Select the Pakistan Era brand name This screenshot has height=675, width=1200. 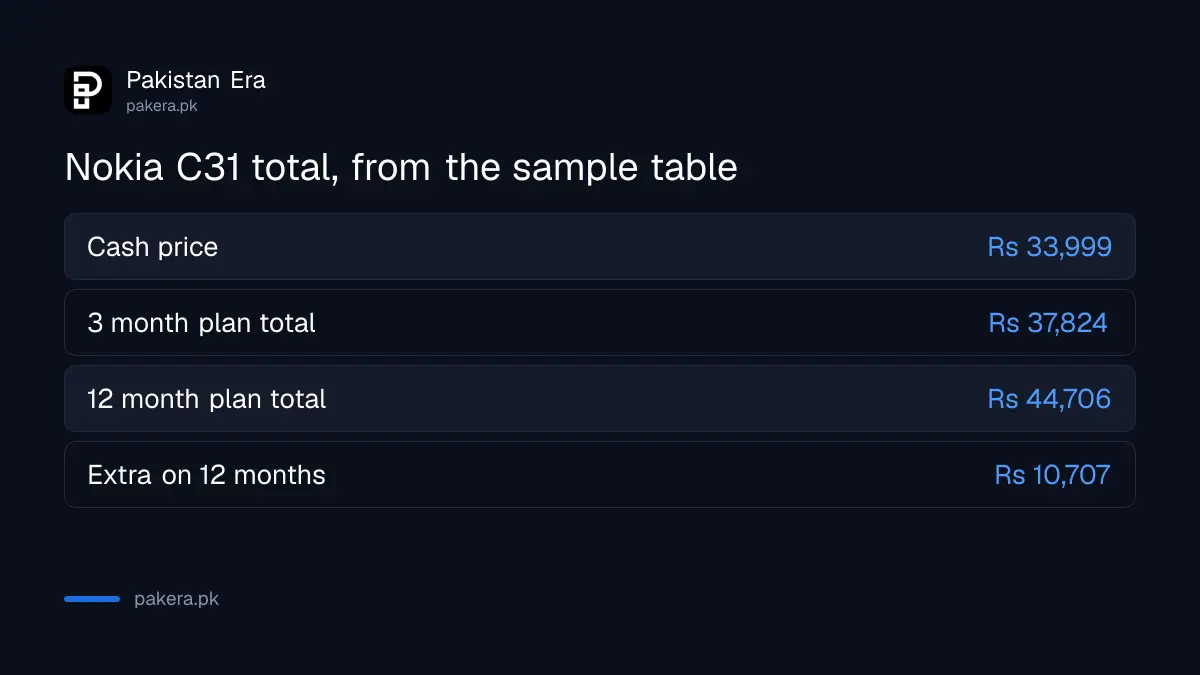pos(196,80)
